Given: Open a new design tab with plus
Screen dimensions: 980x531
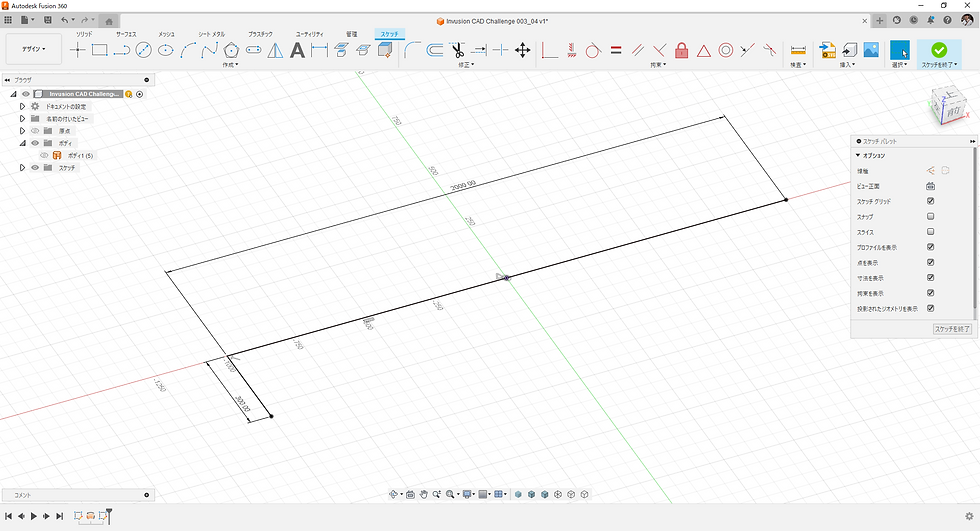Looking at the screenshot, I should click(x=879, y=21).
